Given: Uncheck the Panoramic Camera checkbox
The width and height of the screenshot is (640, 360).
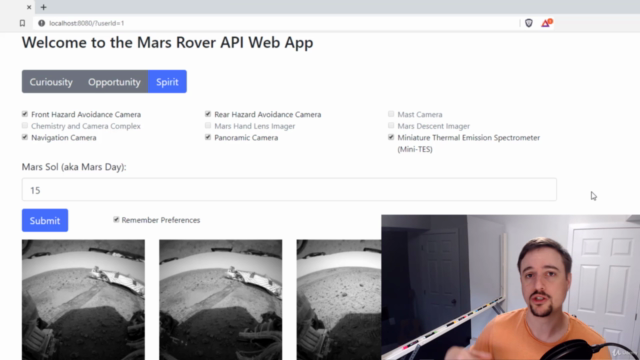Looking at the screenshot, I should coord(208,137).
